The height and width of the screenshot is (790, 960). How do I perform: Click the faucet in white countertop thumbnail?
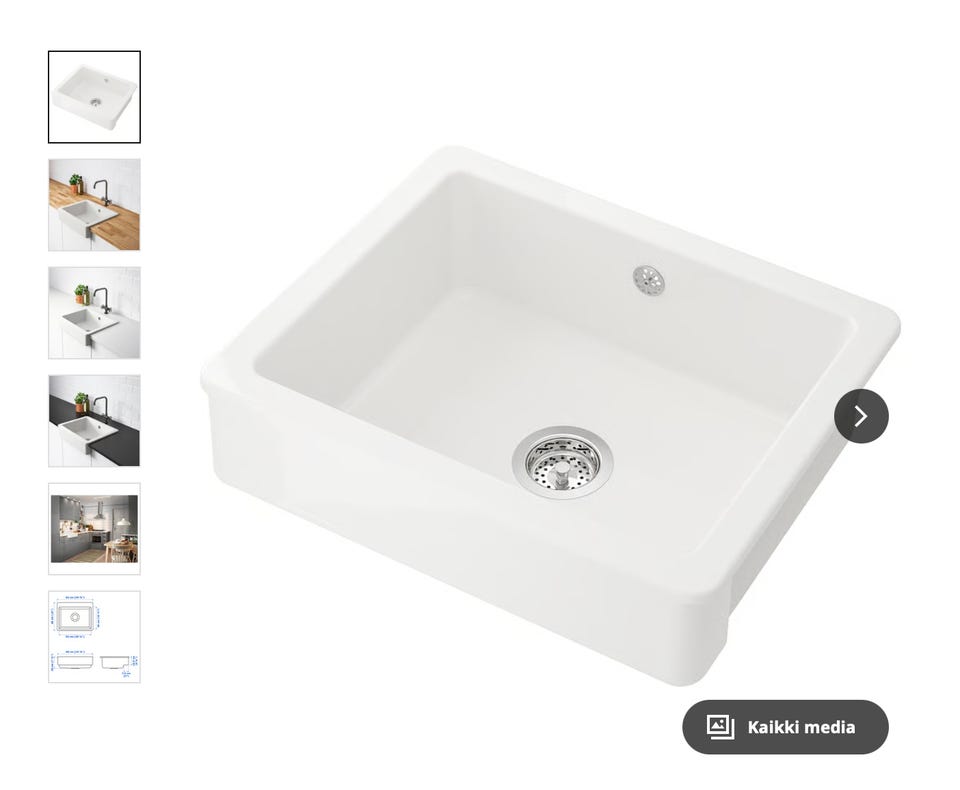point(104,300)
